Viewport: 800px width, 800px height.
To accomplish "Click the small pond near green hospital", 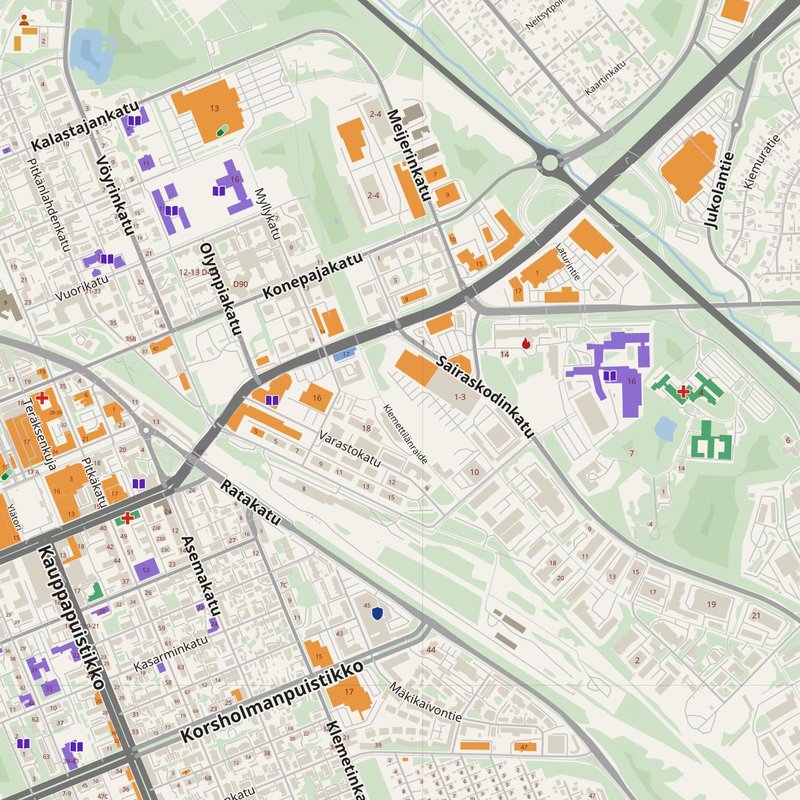I will tap(666, 428).
